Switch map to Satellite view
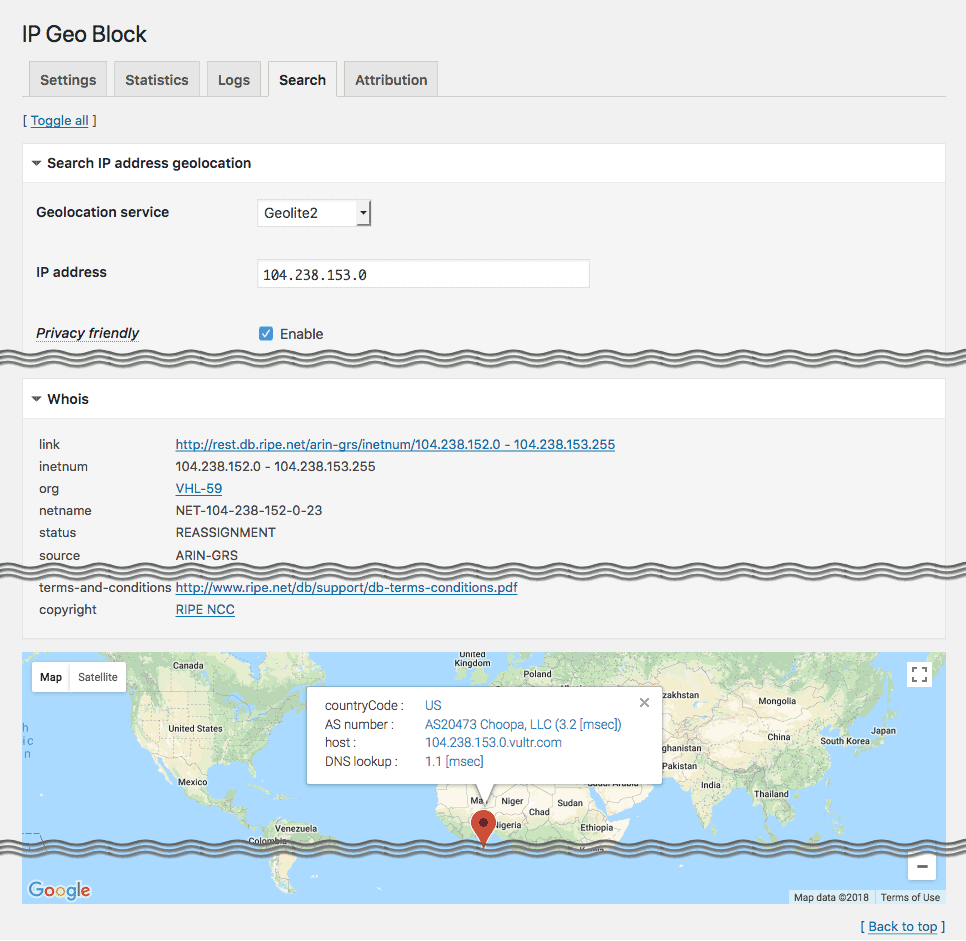 [98, 677]
